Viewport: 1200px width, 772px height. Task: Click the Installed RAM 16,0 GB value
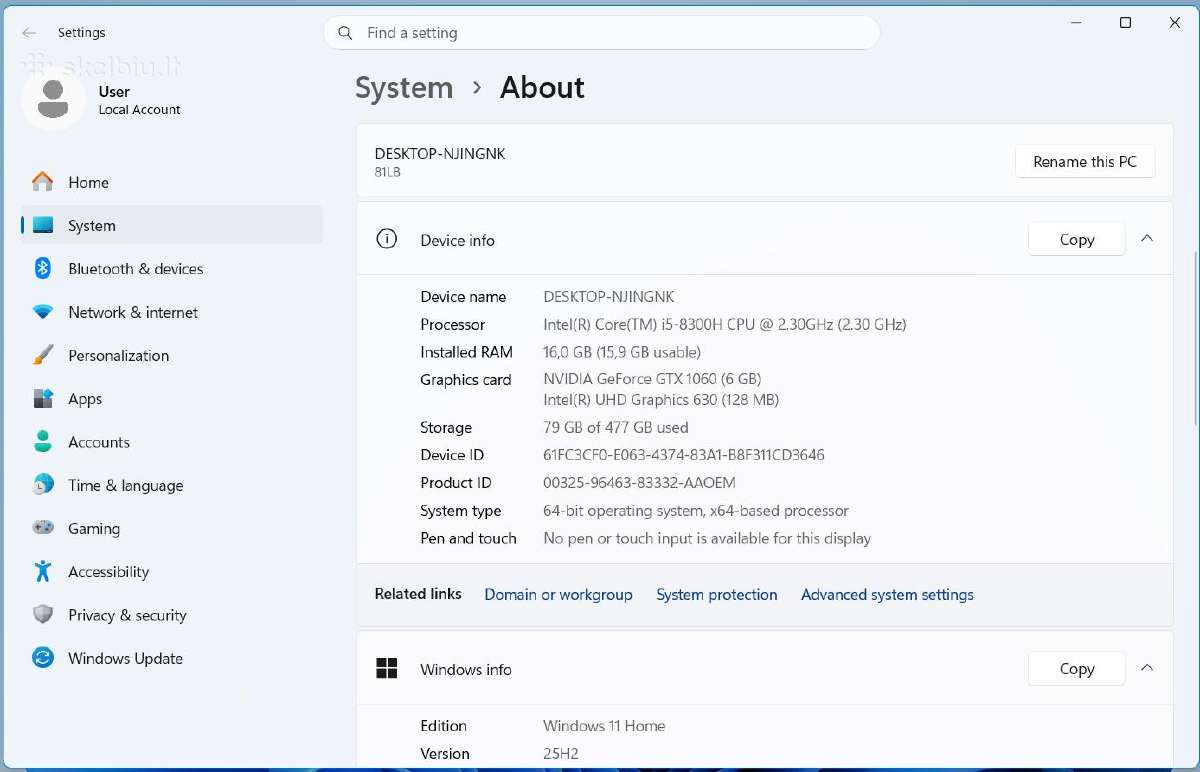(x=622, y=352)
